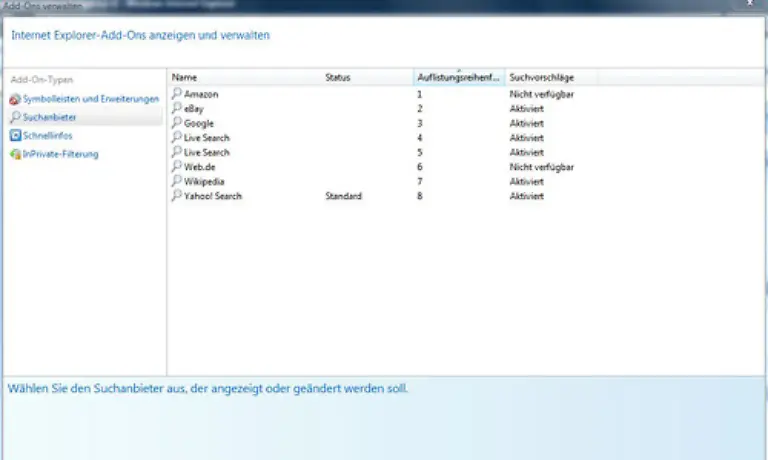The image size is (768, 460).
Task: Click listing order 8 in the Yahoo! row
Action: point(420,196)
